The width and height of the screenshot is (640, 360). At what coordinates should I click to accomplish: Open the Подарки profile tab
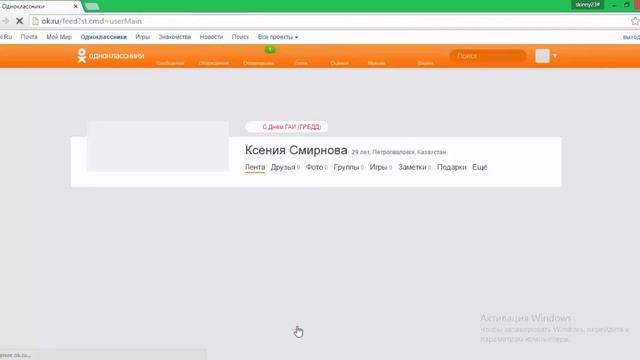(x=451, y=167)
